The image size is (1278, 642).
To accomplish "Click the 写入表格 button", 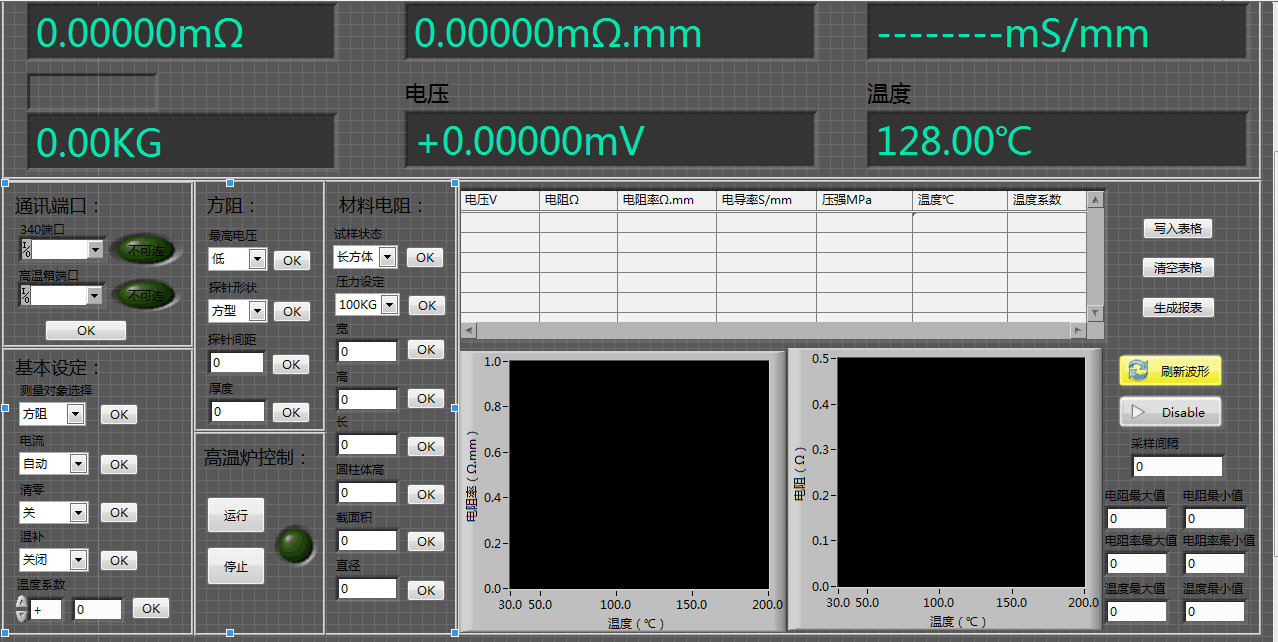I will [x=1177, y=229].
